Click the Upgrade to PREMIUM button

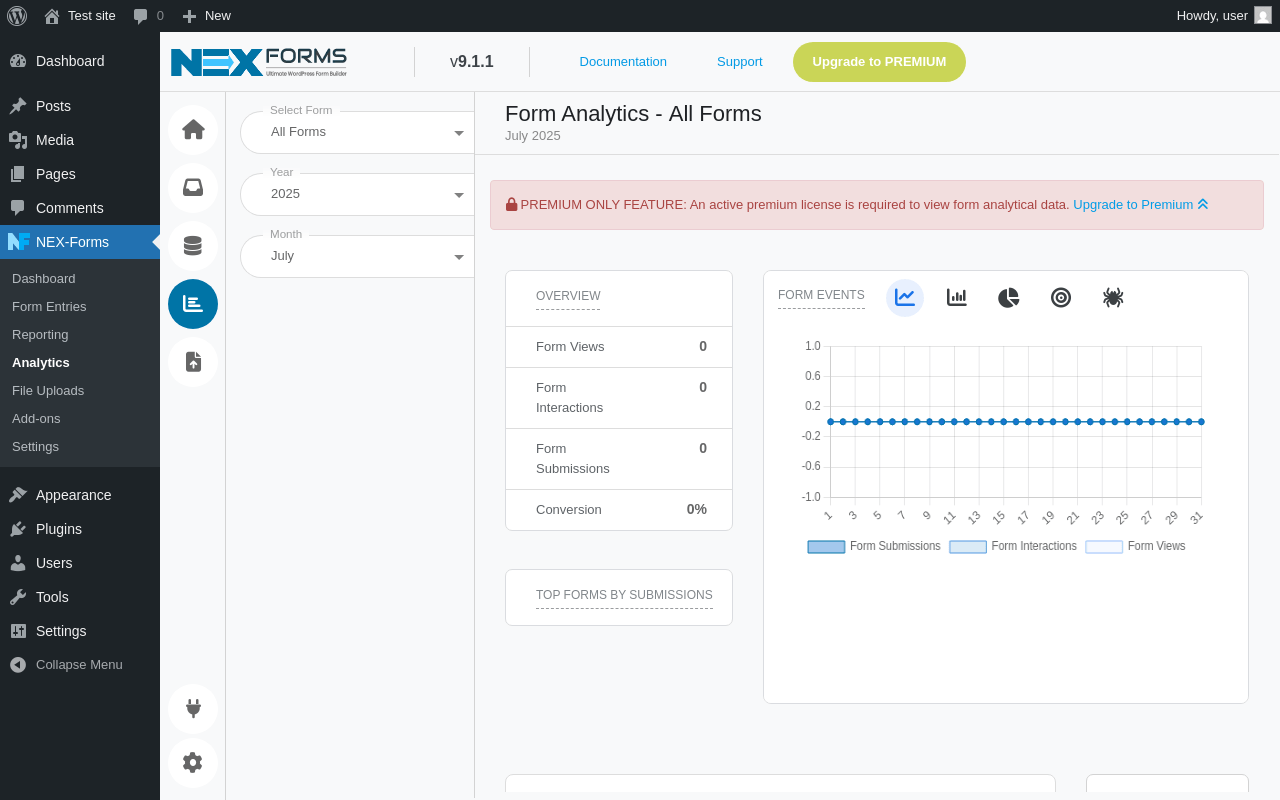click(879, 62)
